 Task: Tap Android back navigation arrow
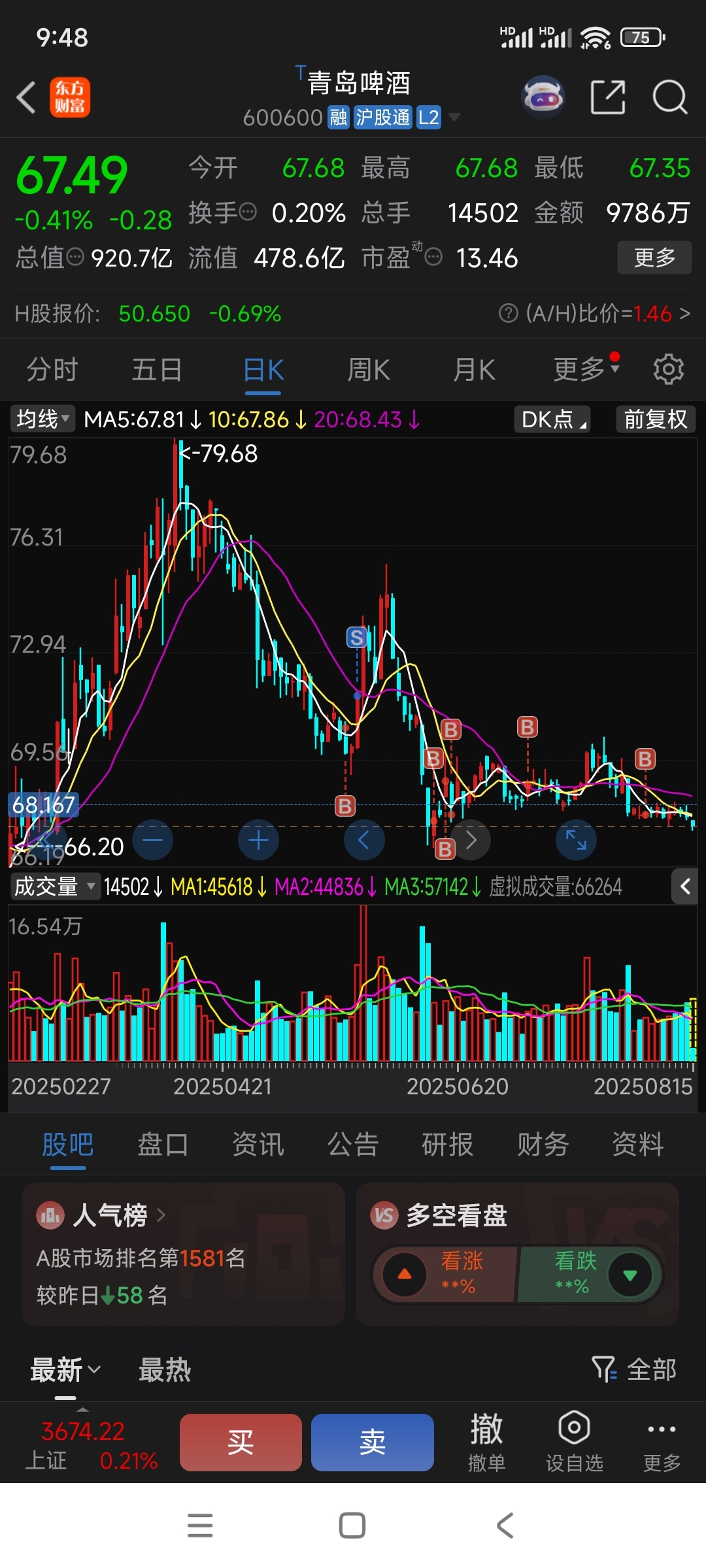click(x=505, y=1526)
